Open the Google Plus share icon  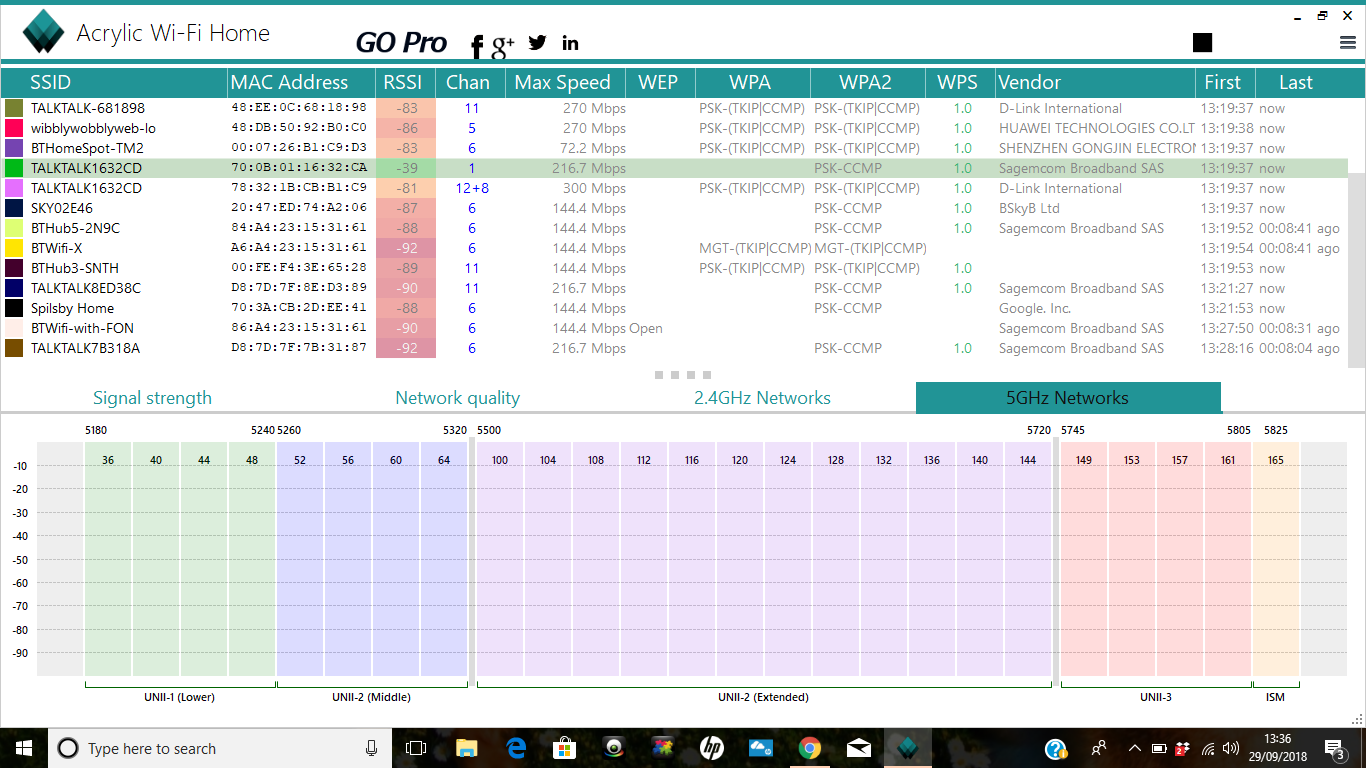[503, 44]
